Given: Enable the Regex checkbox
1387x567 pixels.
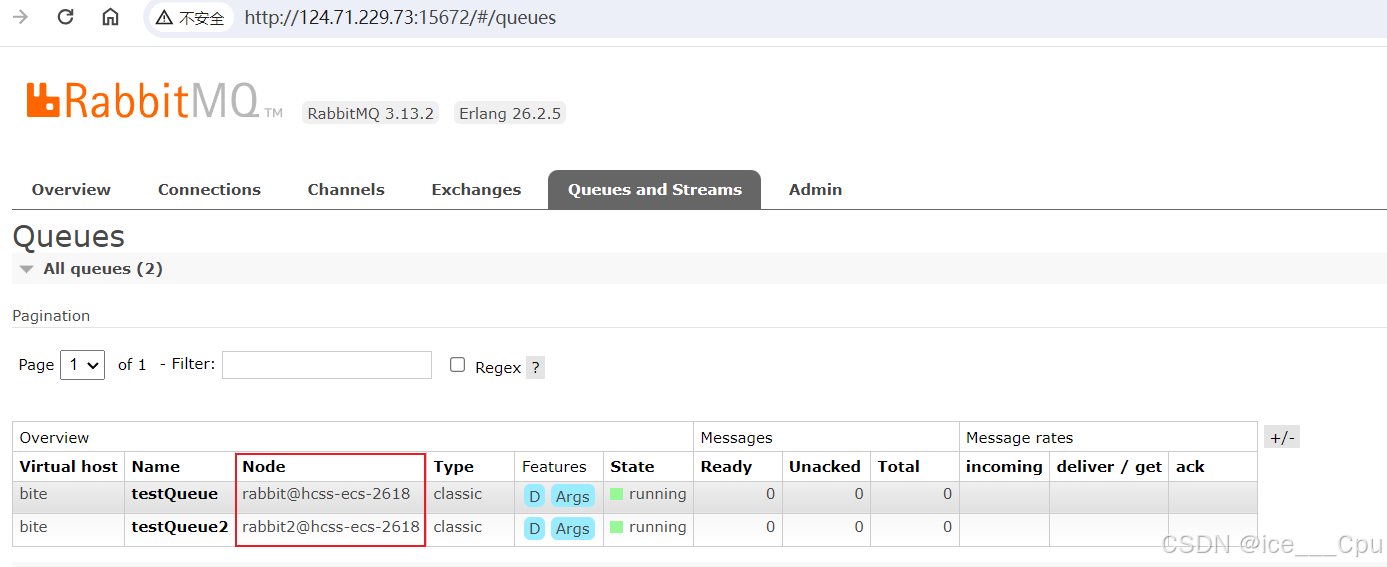Looking at the screenshot, I should (458, 365).
